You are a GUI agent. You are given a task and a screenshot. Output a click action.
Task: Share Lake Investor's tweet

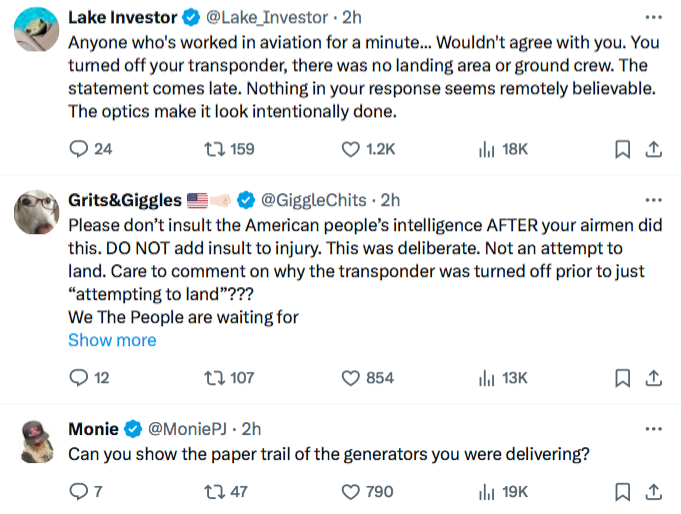click(x=654, y=149)
